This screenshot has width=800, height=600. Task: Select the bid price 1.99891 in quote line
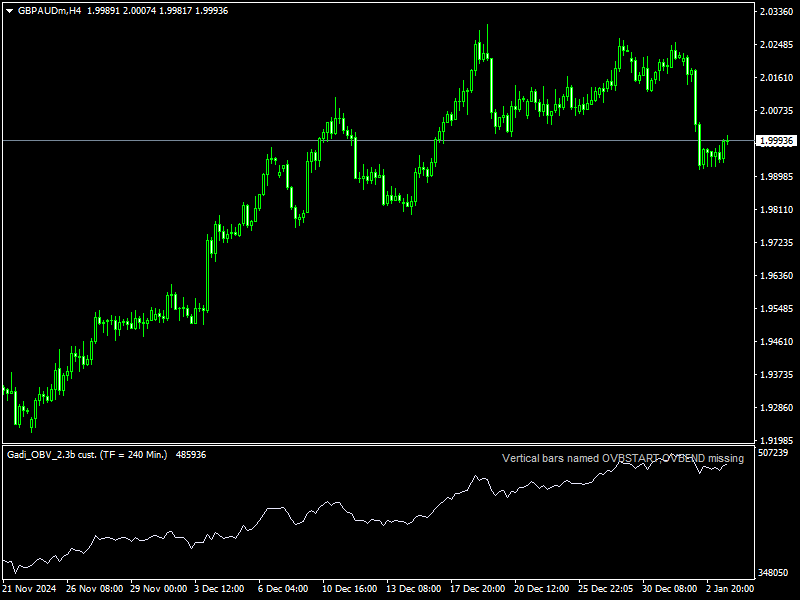[x=103, y=12]
